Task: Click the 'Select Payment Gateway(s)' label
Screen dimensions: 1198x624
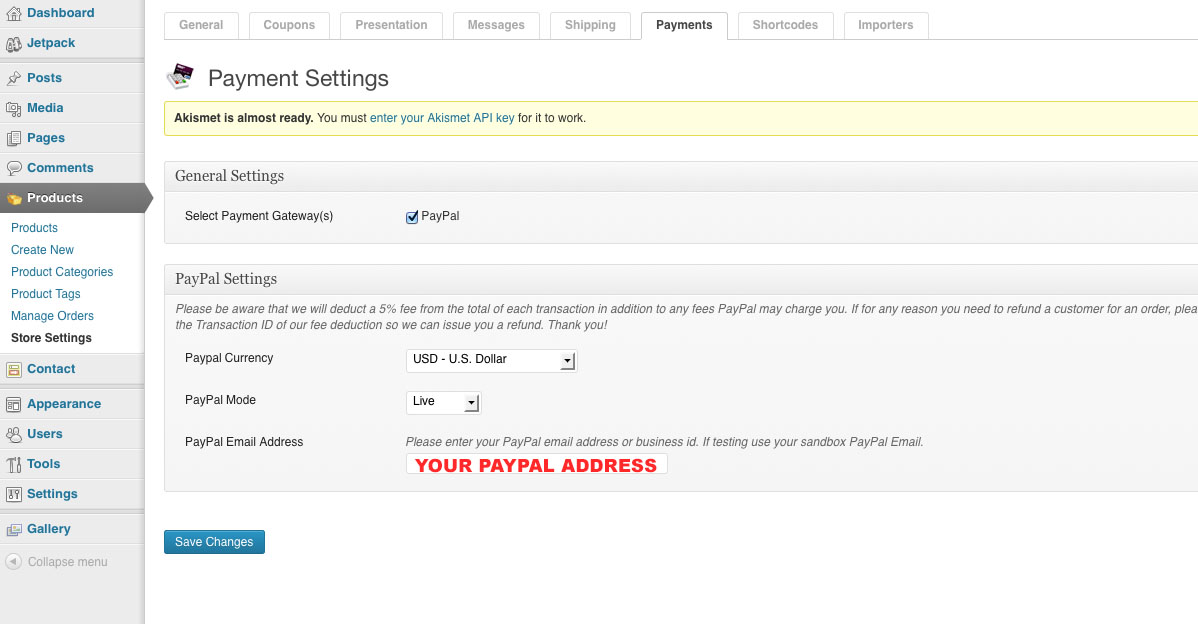Action: tap(259, 216)
